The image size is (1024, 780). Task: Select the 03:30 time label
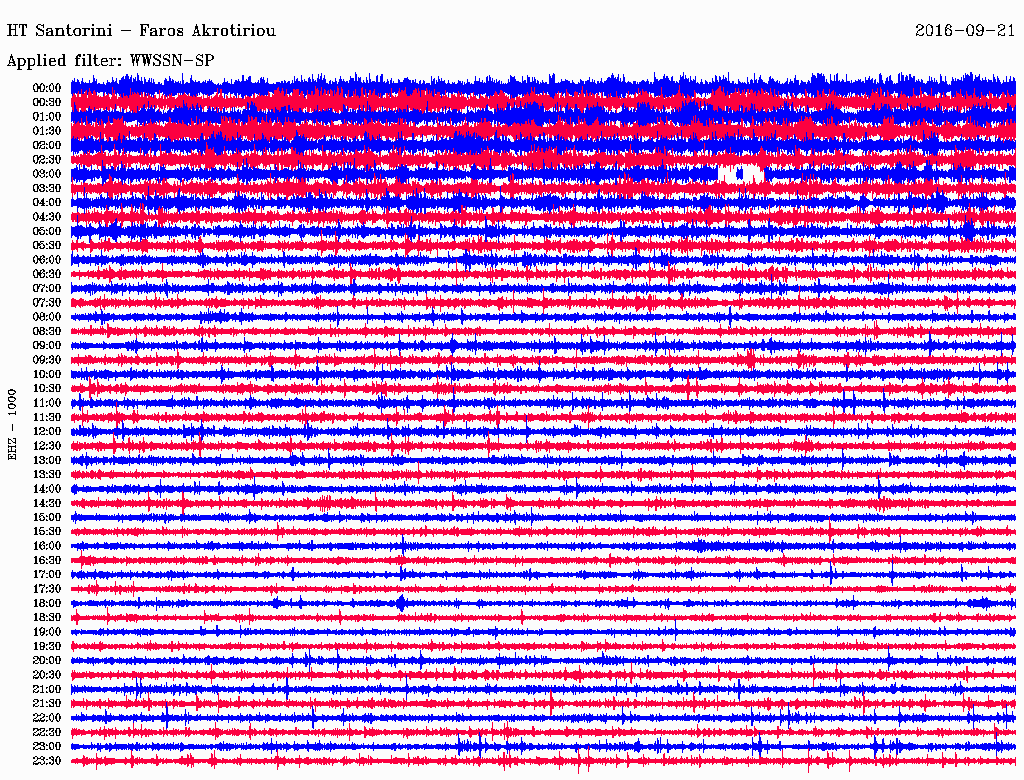coord(46,188)
